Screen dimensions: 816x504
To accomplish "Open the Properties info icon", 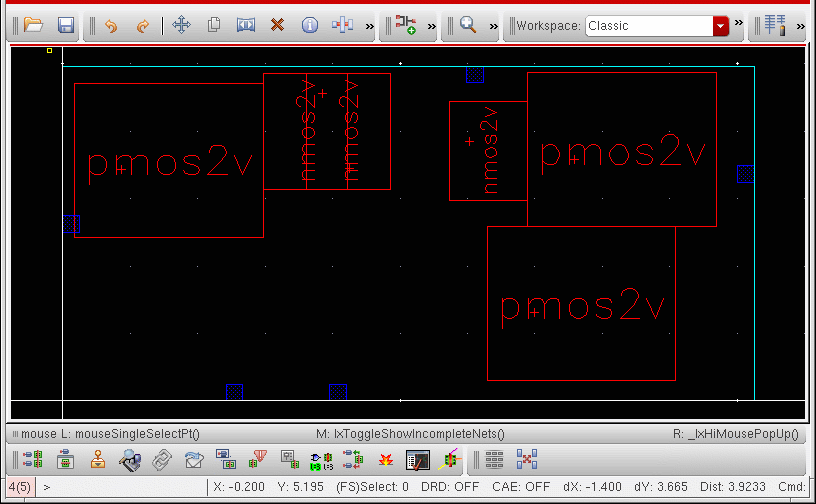I will coord(309,25).
